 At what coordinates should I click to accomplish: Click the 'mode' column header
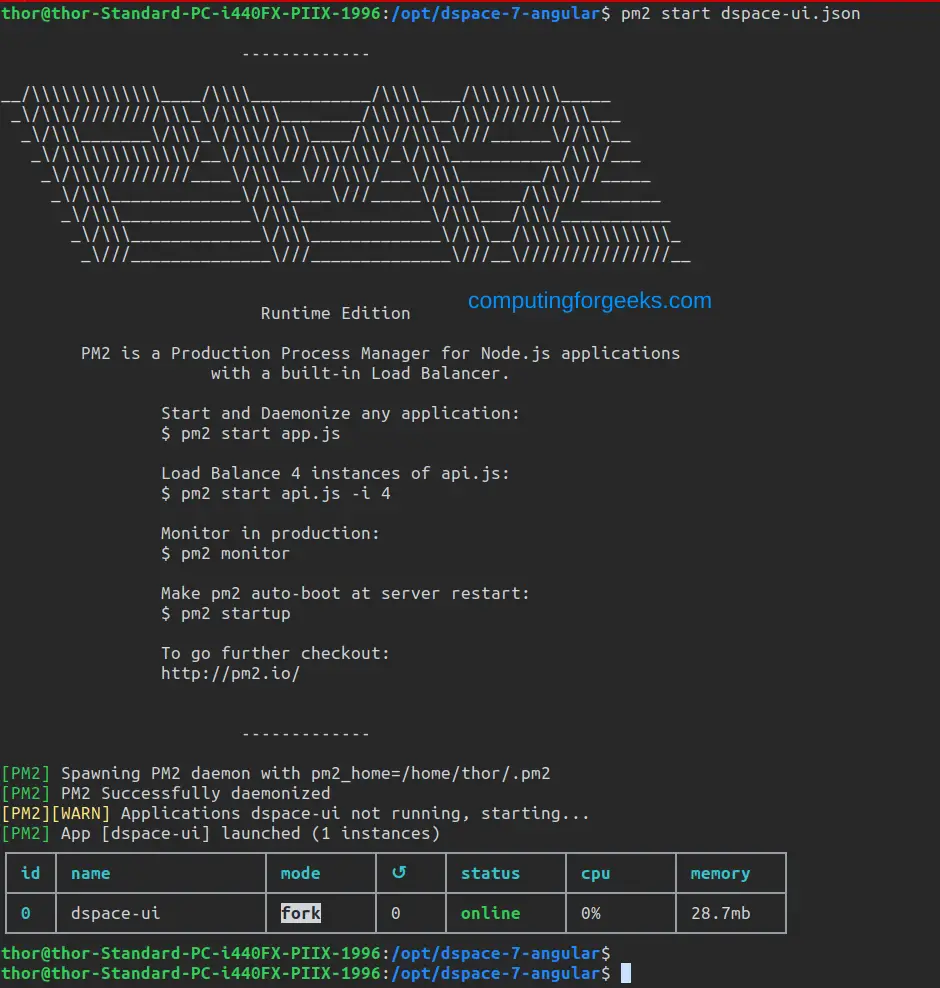pos(301,873)
